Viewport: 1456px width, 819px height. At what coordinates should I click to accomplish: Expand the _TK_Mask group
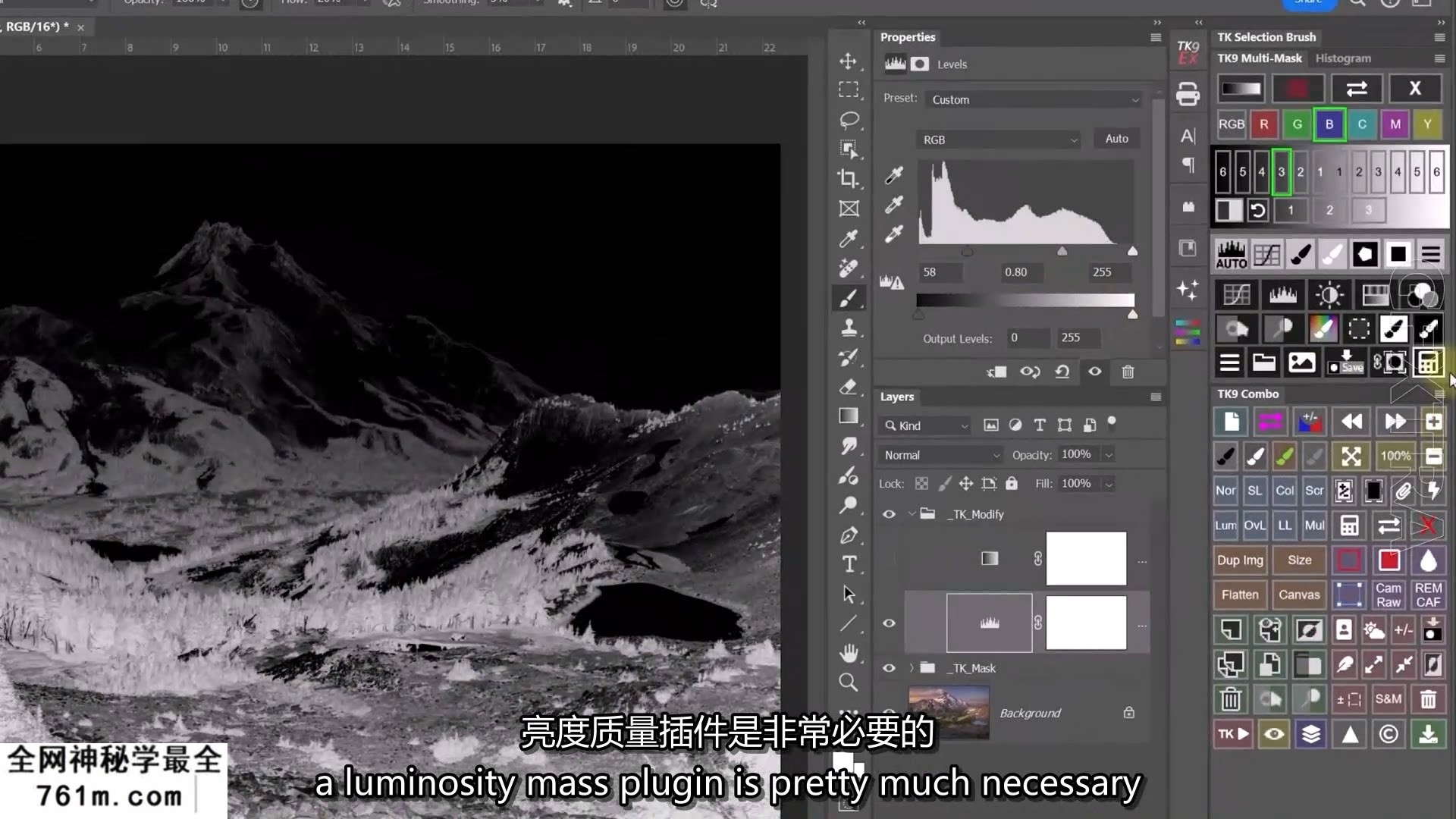[x=912, y=668]
